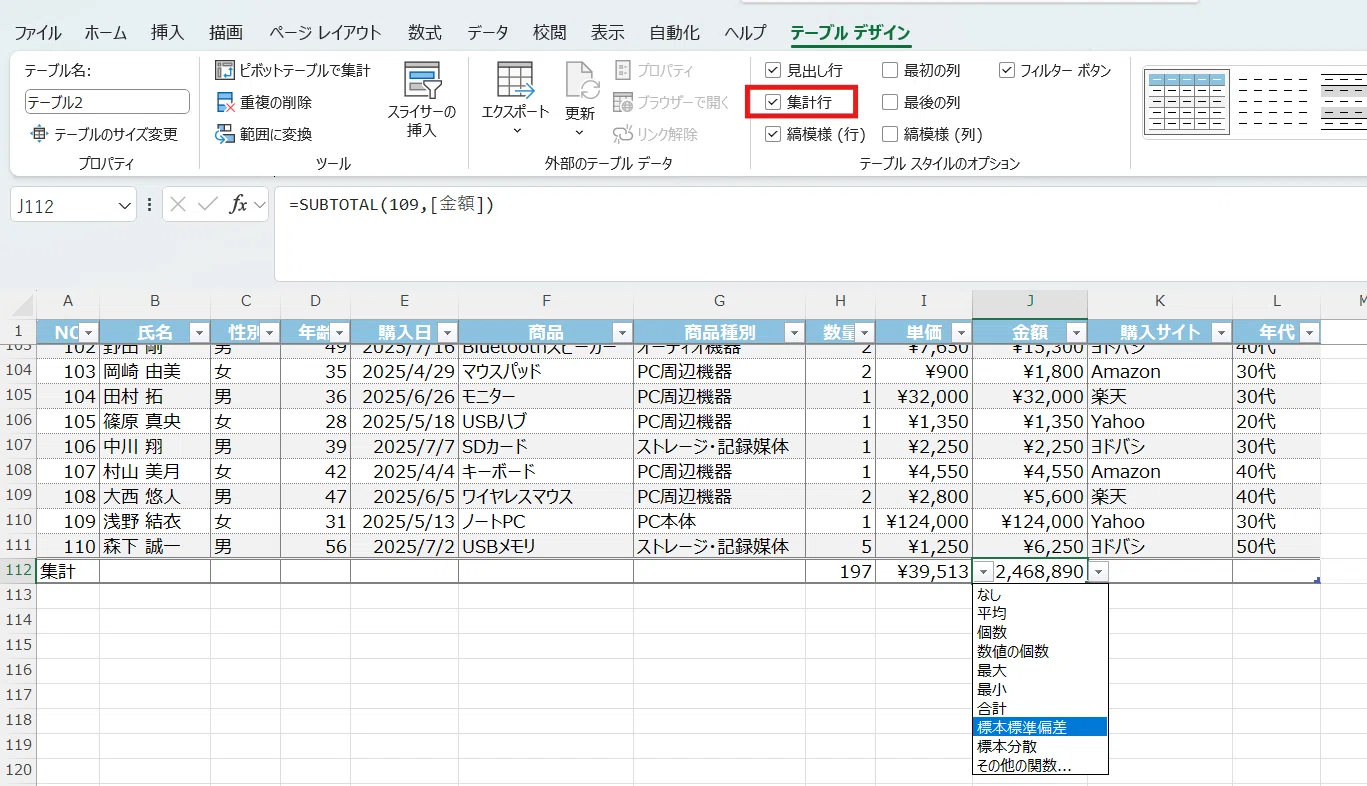Switch to the ホーム tab

(x=106, y=33)
